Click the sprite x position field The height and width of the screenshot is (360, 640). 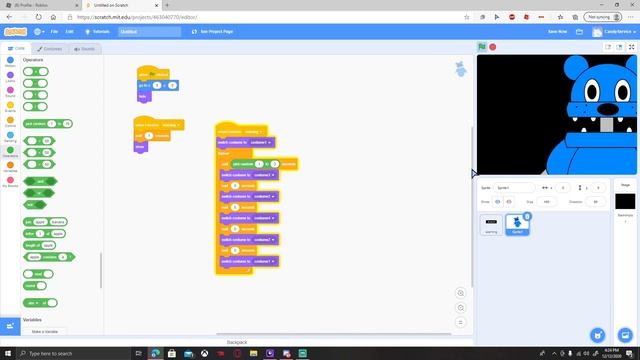pos(563,188)
